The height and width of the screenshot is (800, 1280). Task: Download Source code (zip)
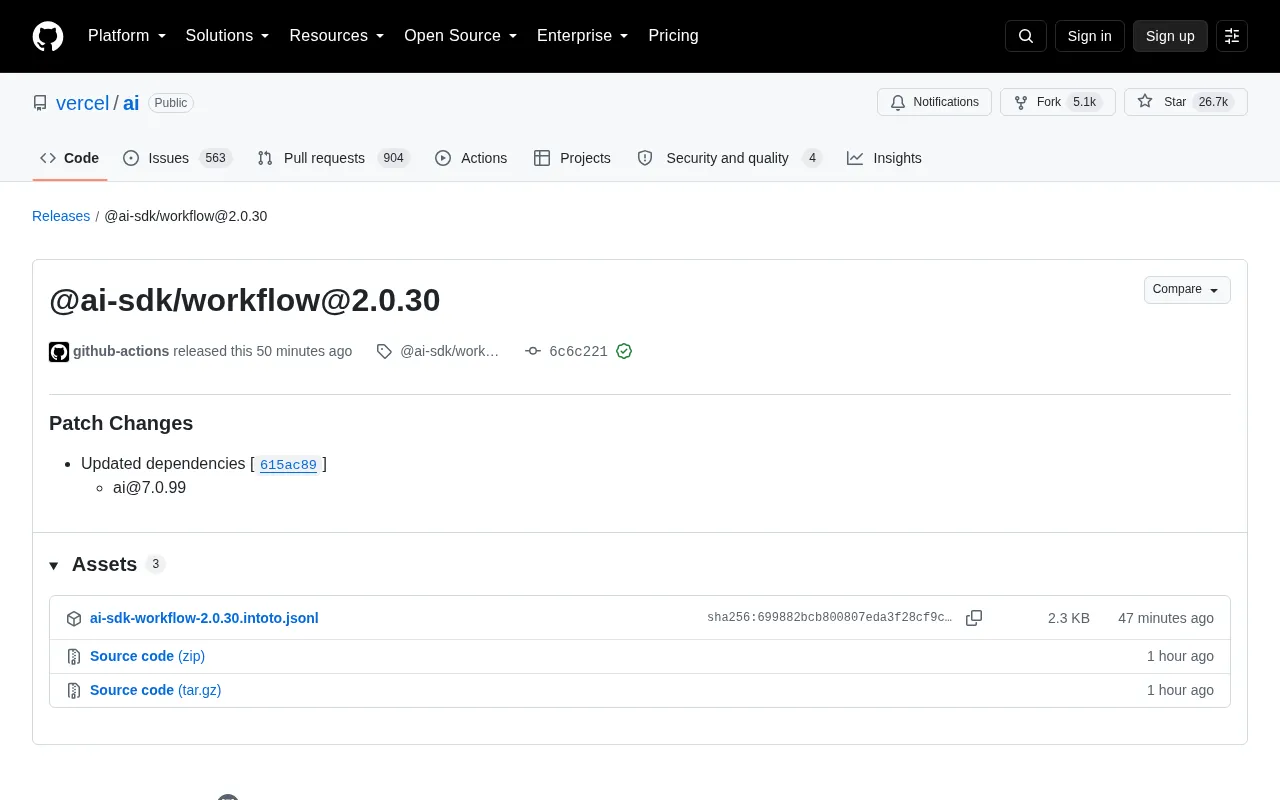[x=147, y=656]
